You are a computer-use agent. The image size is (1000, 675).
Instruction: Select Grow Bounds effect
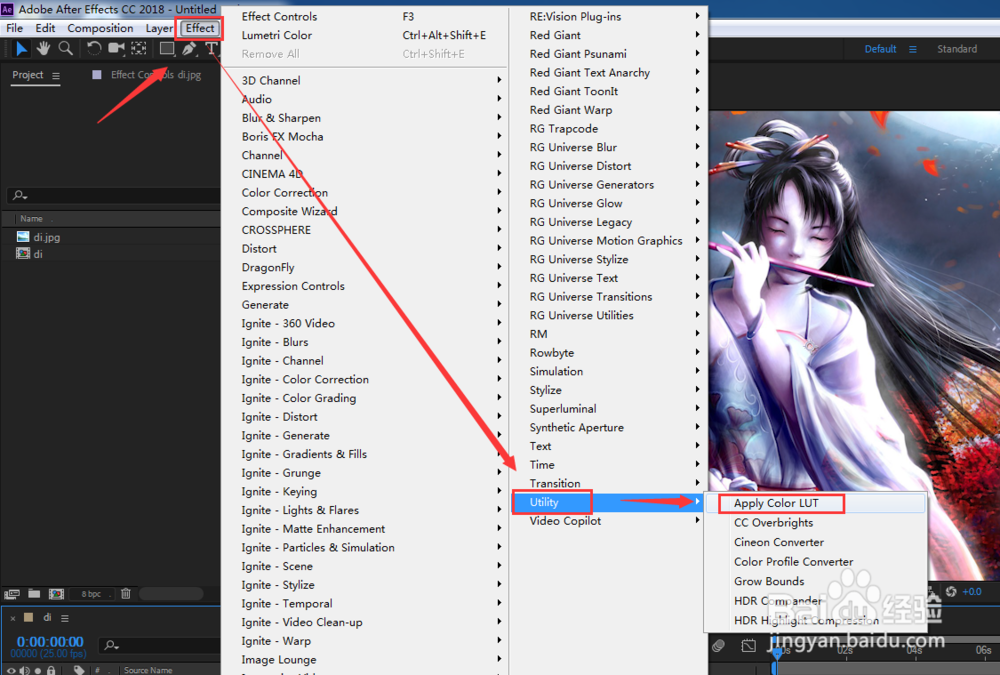[x=815, y=581]
